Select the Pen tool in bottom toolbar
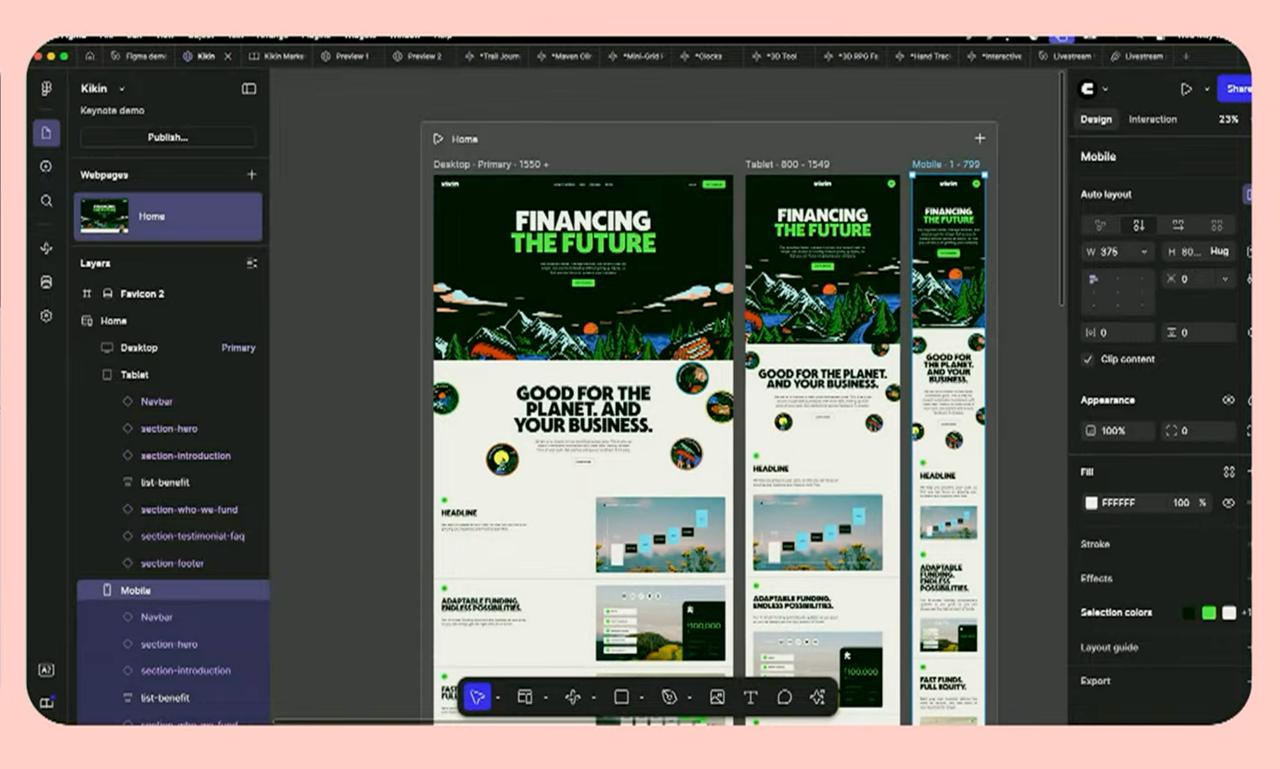Screen dimensions: 1280x769 click(669, 697)
